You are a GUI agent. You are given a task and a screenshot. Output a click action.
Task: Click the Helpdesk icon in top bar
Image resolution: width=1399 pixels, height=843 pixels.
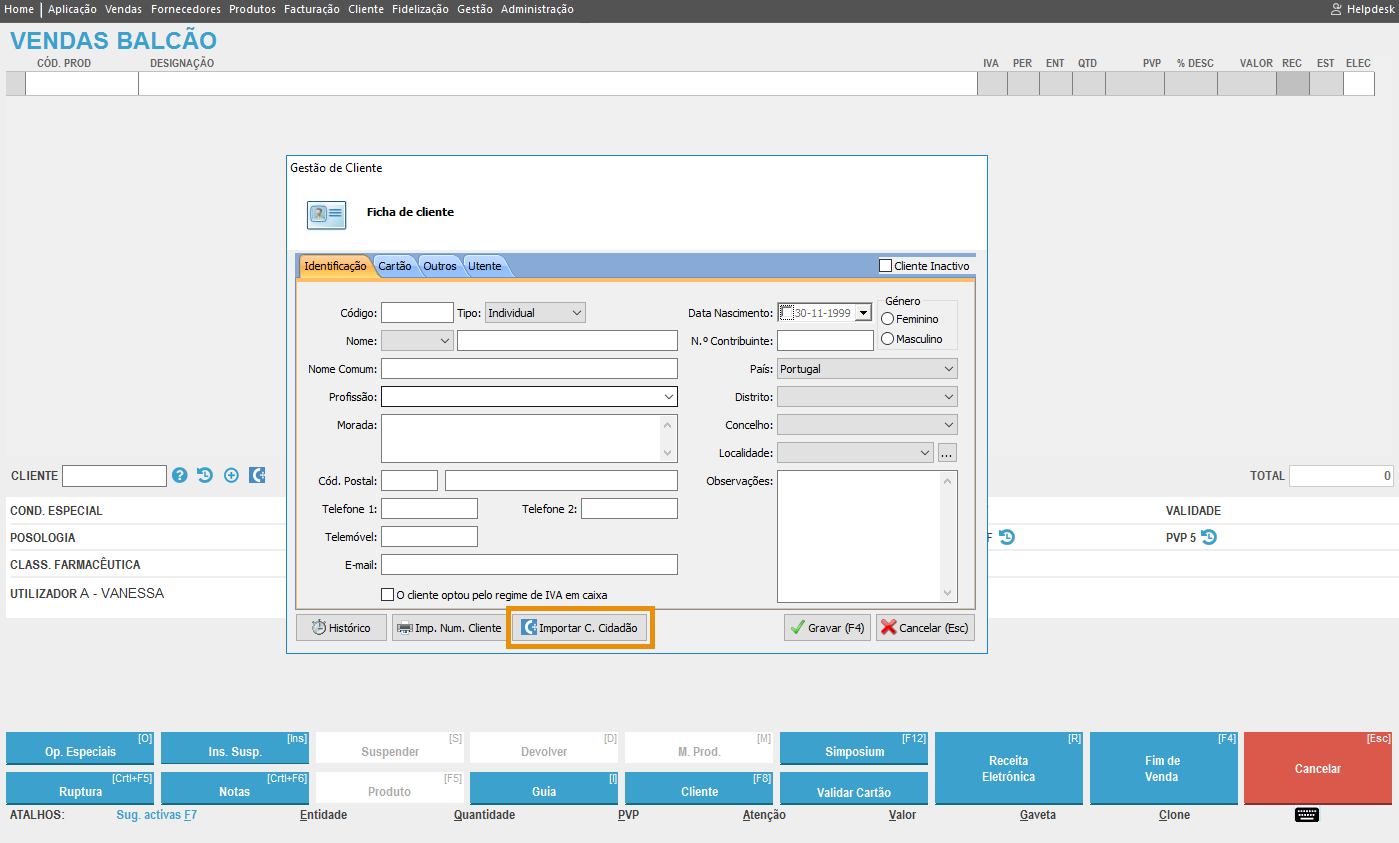(1336, 9)
